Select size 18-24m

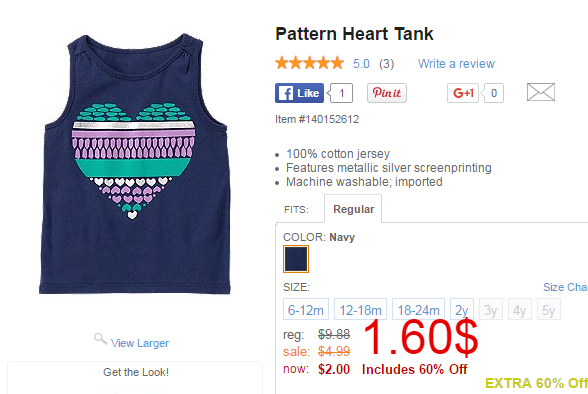418,309
